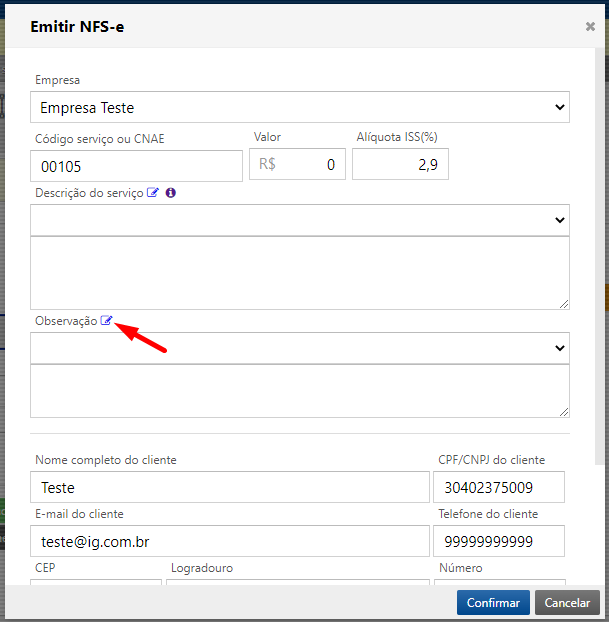Click the edit icon beside Descrição do serviço
609x622 pixels.
click(x=153, y=192)
